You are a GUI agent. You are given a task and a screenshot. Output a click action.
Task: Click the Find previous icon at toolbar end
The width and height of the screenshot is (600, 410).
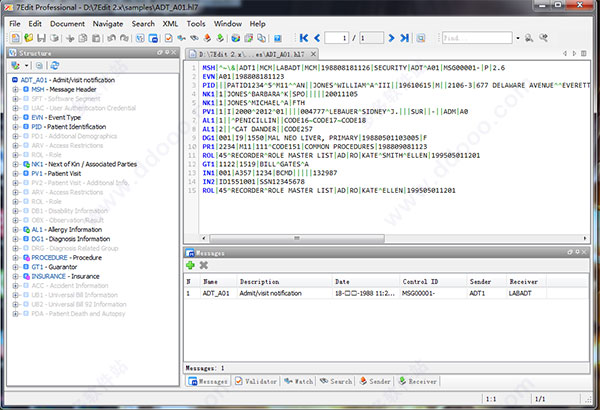[543, 38]
